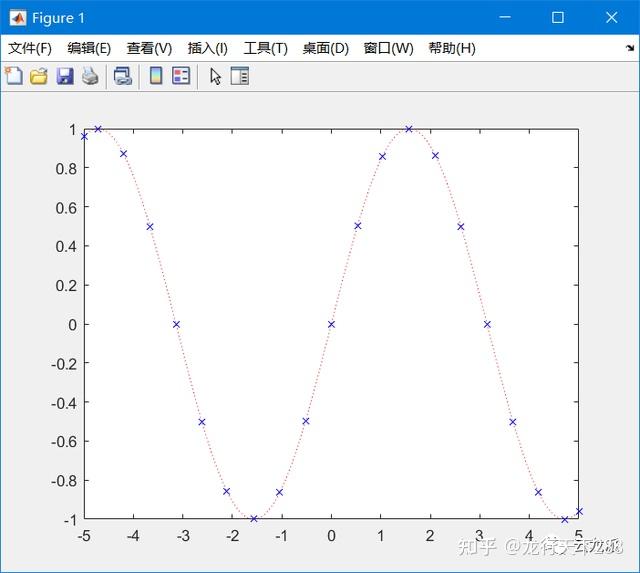Open the 桌面(D) menu
The image size is (640, 573).
coord(325,48)
